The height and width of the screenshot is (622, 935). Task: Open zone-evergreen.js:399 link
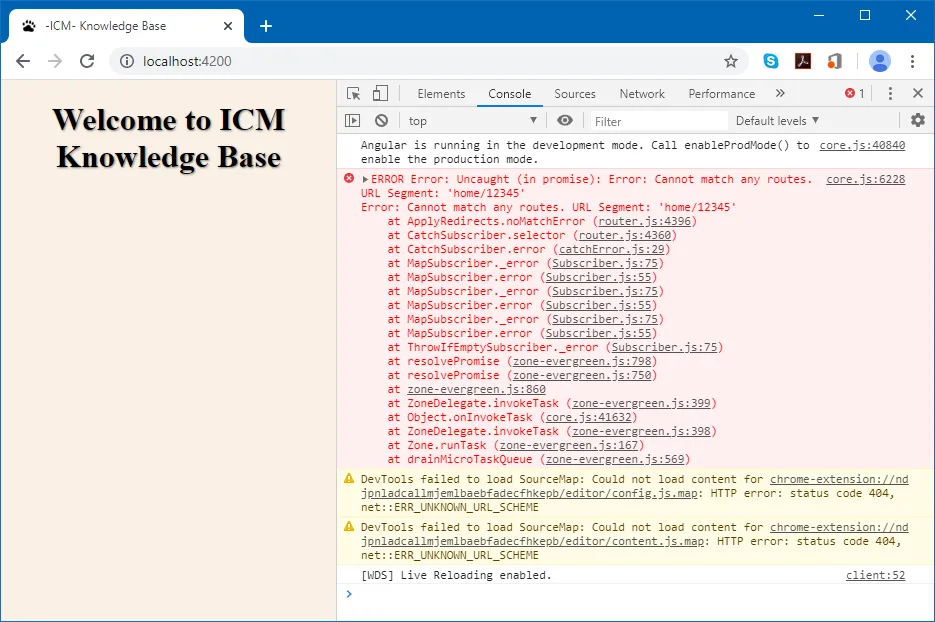[642, 403]
